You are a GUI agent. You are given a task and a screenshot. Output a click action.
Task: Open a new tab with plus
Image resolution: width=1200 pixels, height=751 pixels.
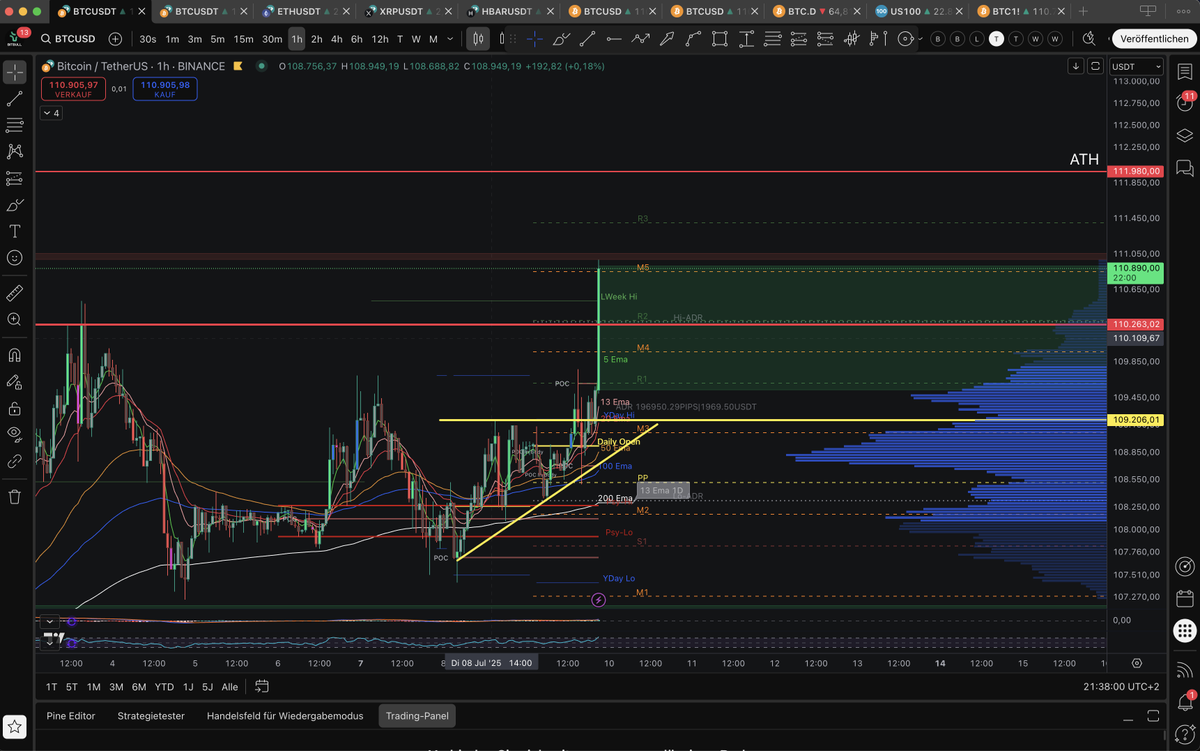click(x=1085, y=11)
